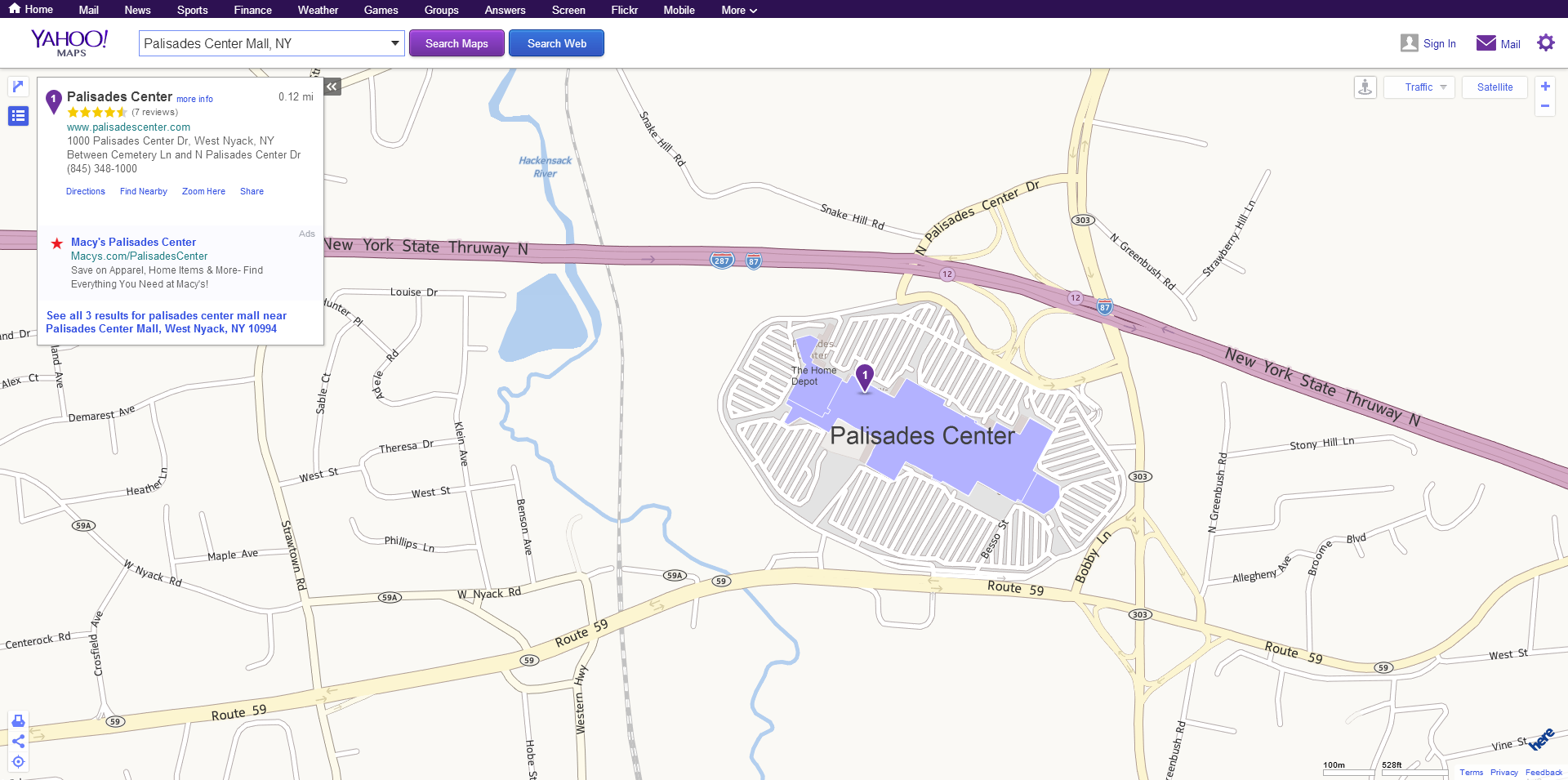Click the '(7 reviews)' text
This screenshot has width=1568, height=780.
click(x=154, y=113)
